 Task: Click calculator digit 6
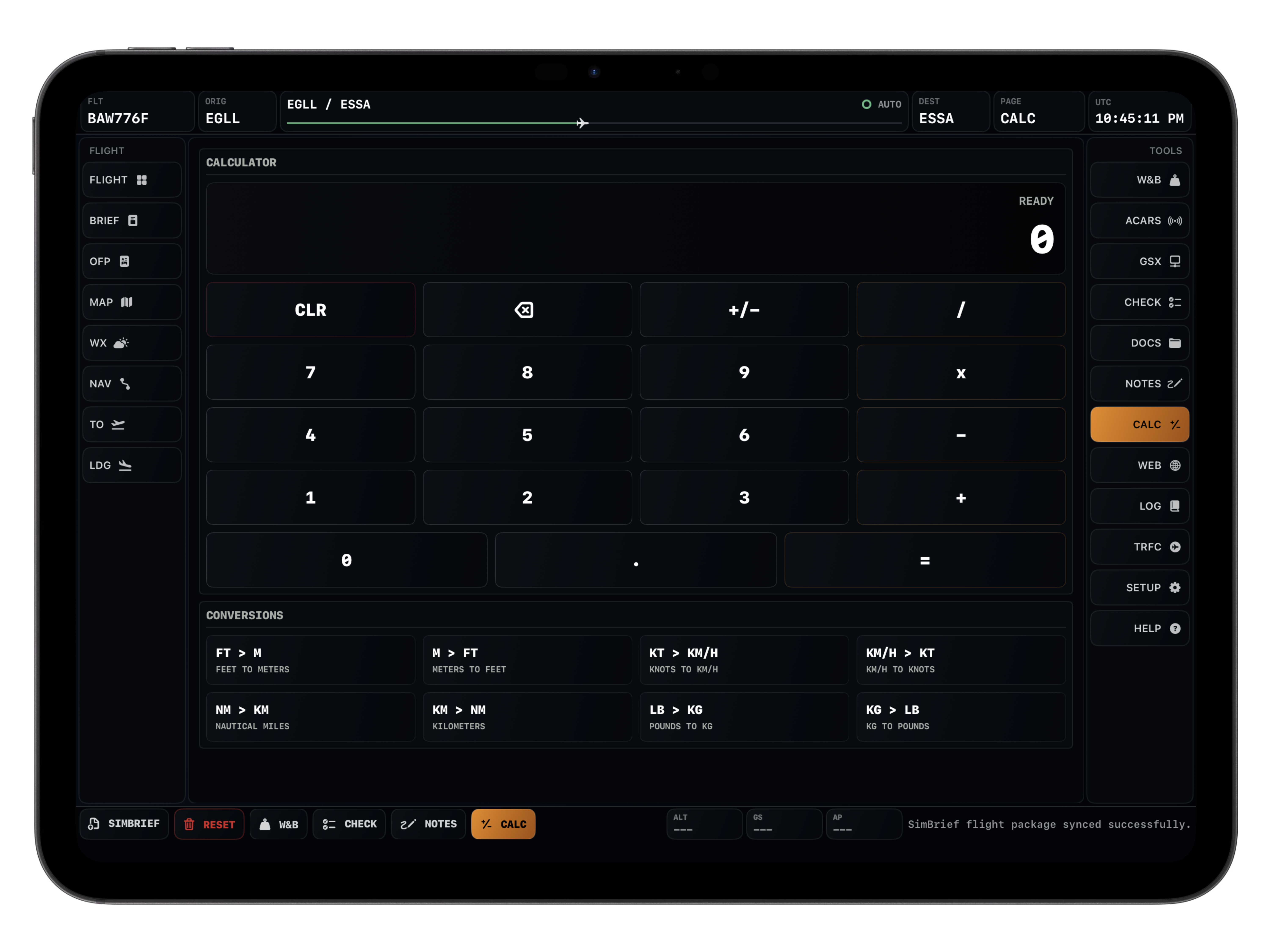744,435
